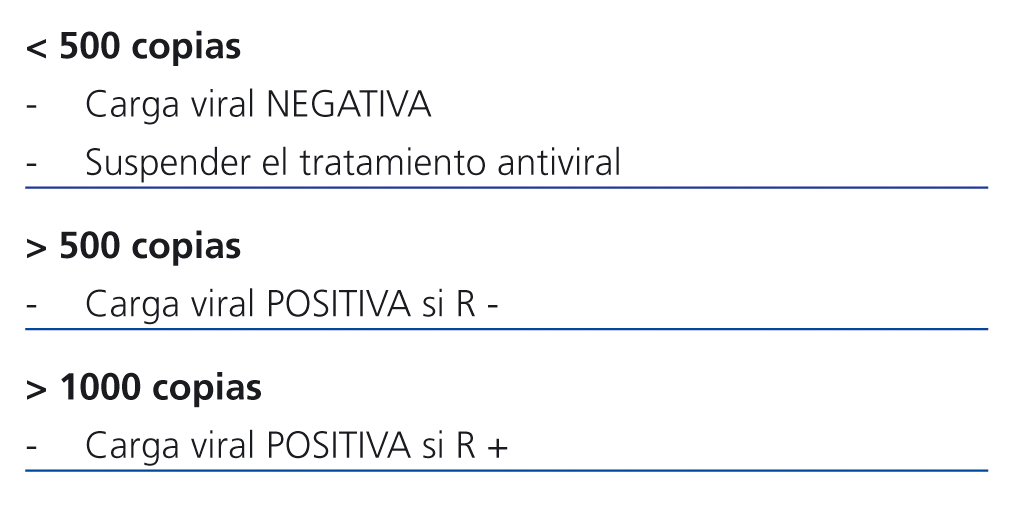Click the "Carga viral POSITIVA si R -" line
Image resolution: width=1028 pixels, height=507 pixels.
click(292, 304)
